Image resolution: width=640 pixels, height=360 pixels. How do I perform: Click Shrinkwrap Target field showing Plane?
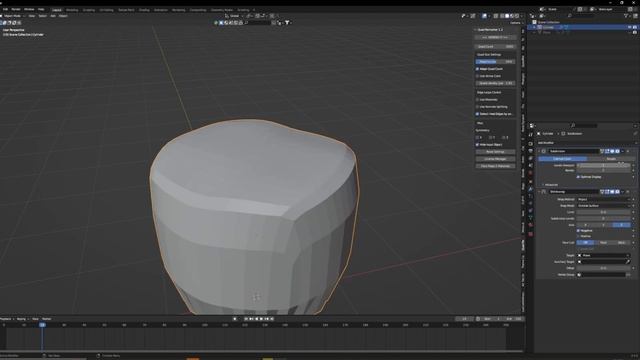[x=604, y=255]
